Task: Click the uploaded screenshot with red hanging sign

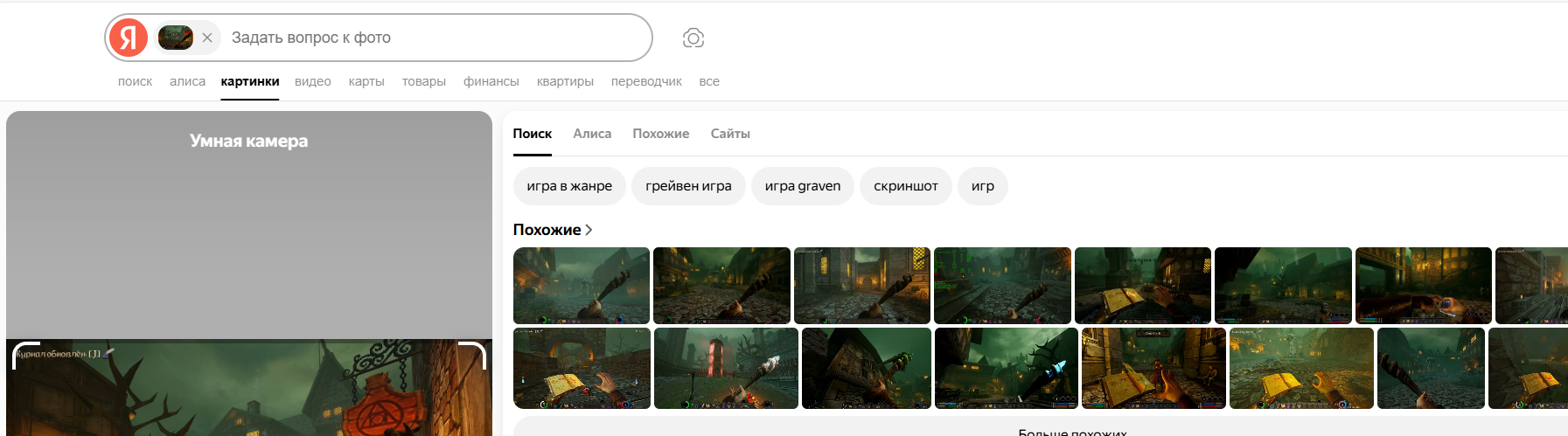Action: 249,388
